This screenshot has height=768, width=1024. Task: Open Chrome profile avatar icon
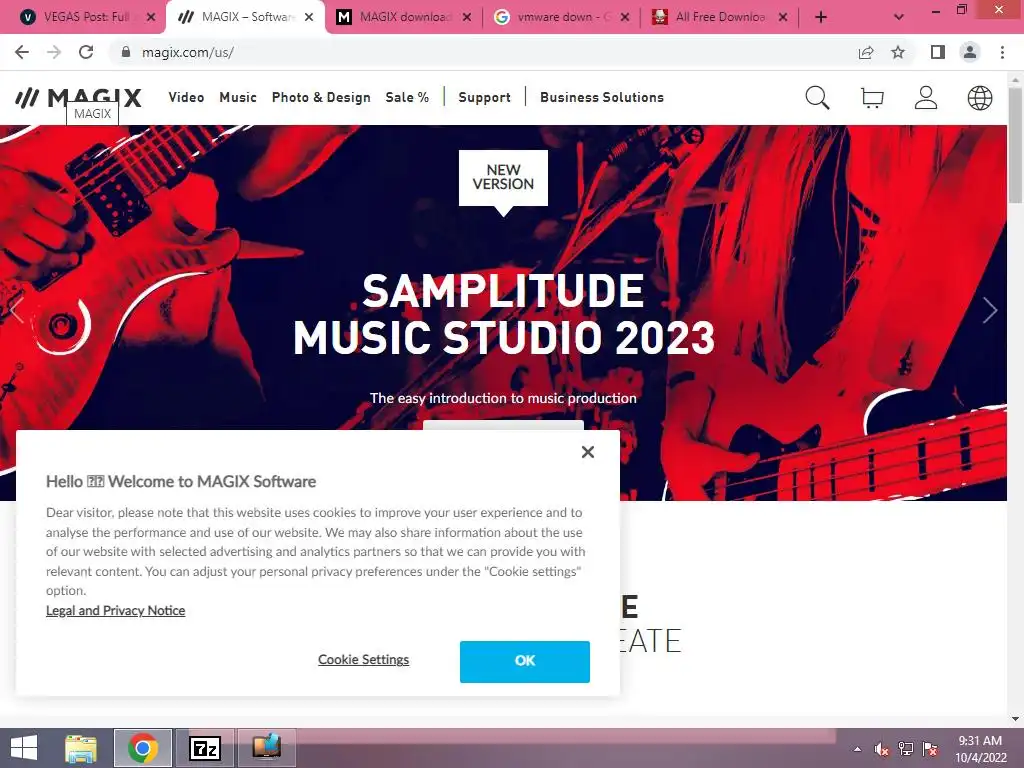point(970,52)
